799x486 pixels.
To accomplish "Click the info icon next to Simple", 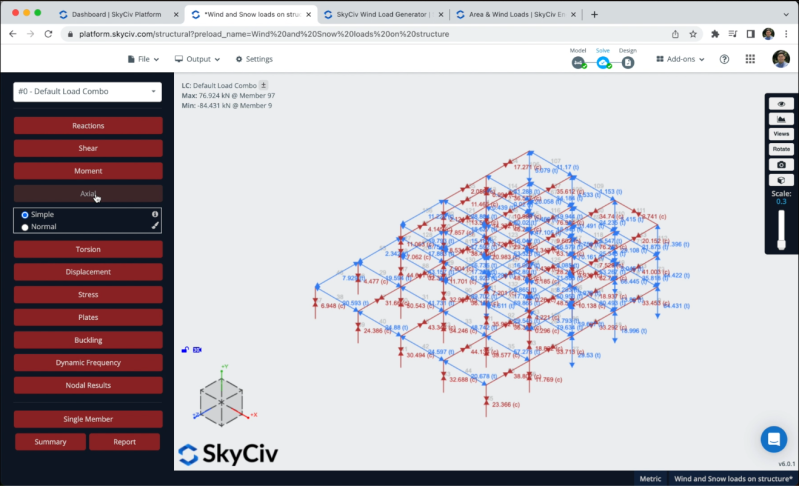I will (155, 214).
